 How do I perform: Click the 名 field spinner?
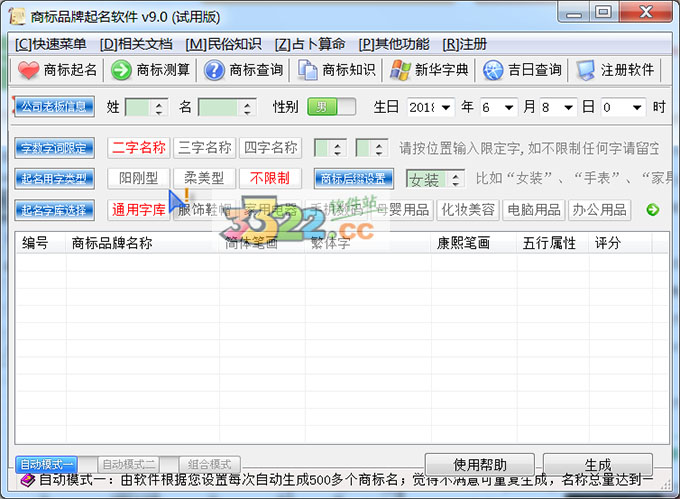[248, 108]
